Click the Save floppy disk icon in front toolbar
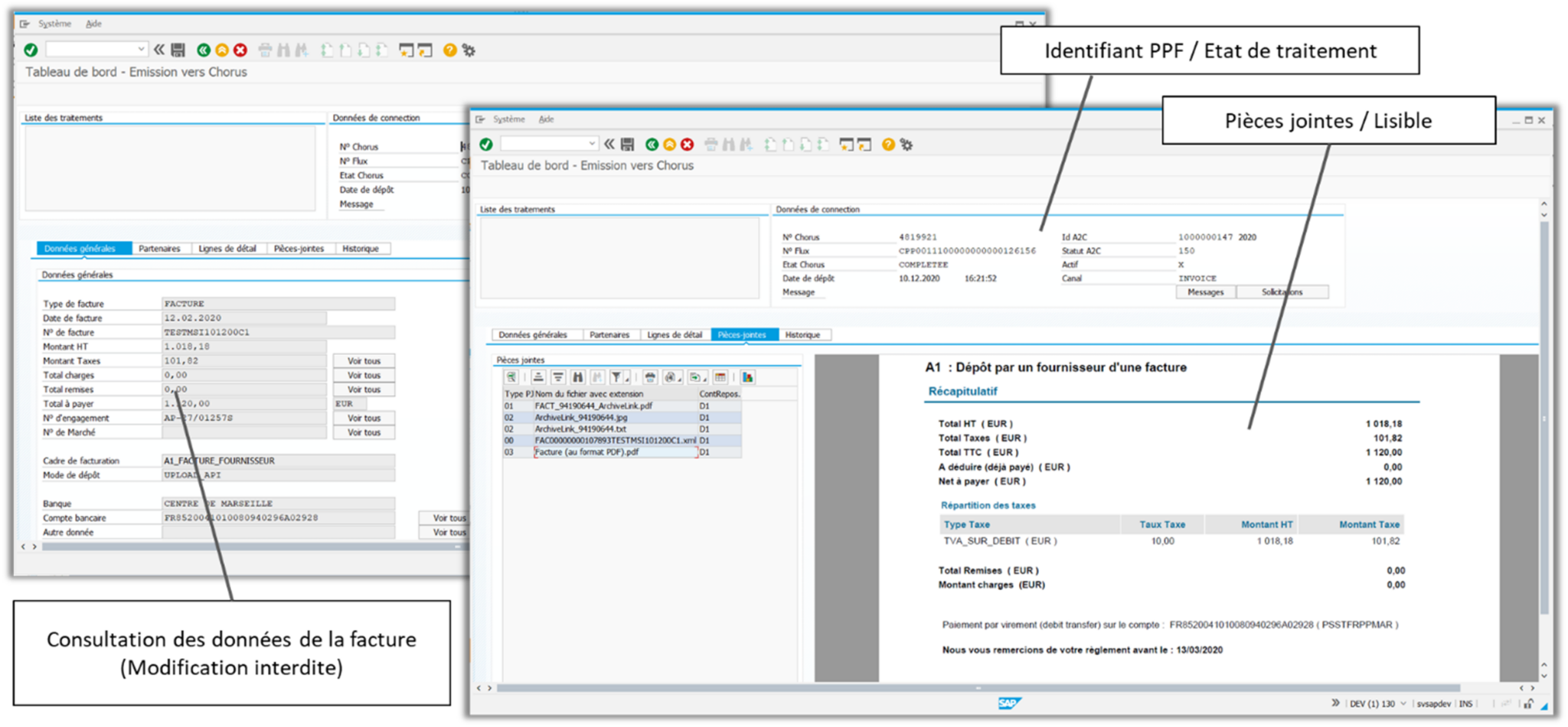This screenshot has height=727, width=1568. [627, 145]
